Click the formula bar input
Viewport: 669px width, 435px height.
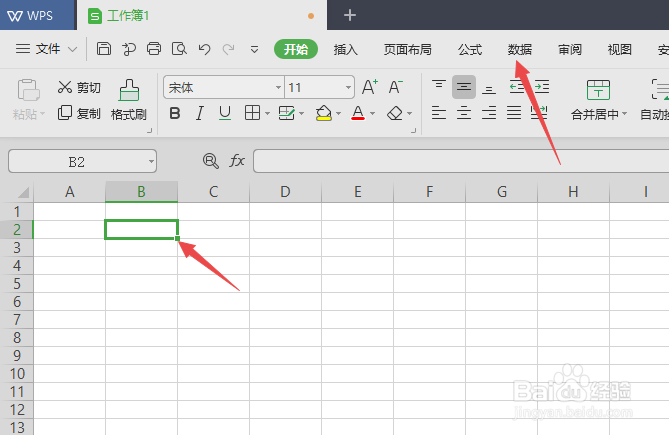pyautogui.click(x=461, y=161)
